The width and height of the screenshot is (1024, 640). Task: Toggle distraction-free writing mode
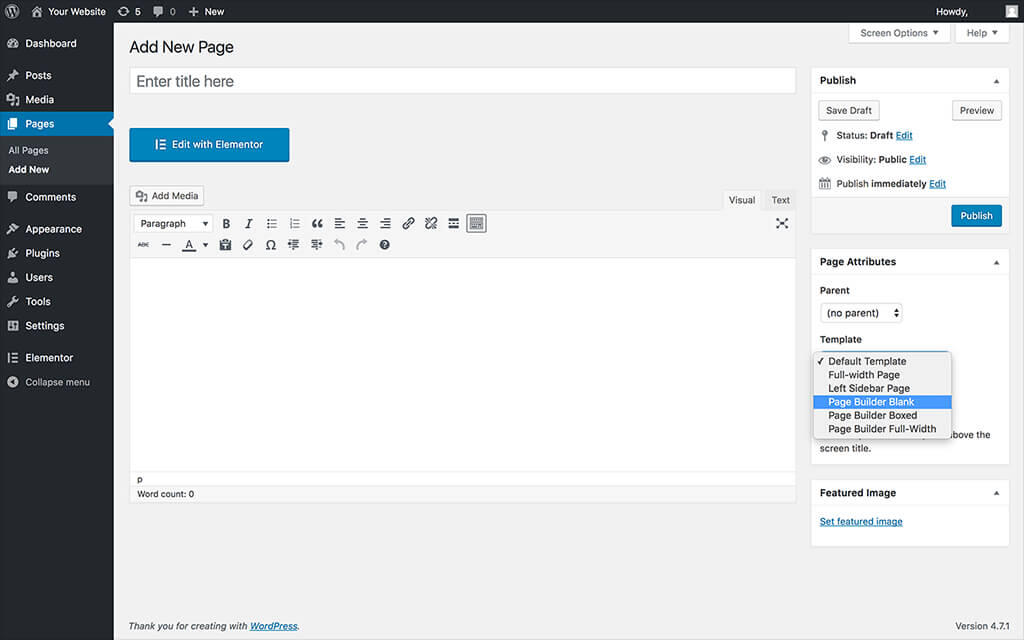[782, 223]
